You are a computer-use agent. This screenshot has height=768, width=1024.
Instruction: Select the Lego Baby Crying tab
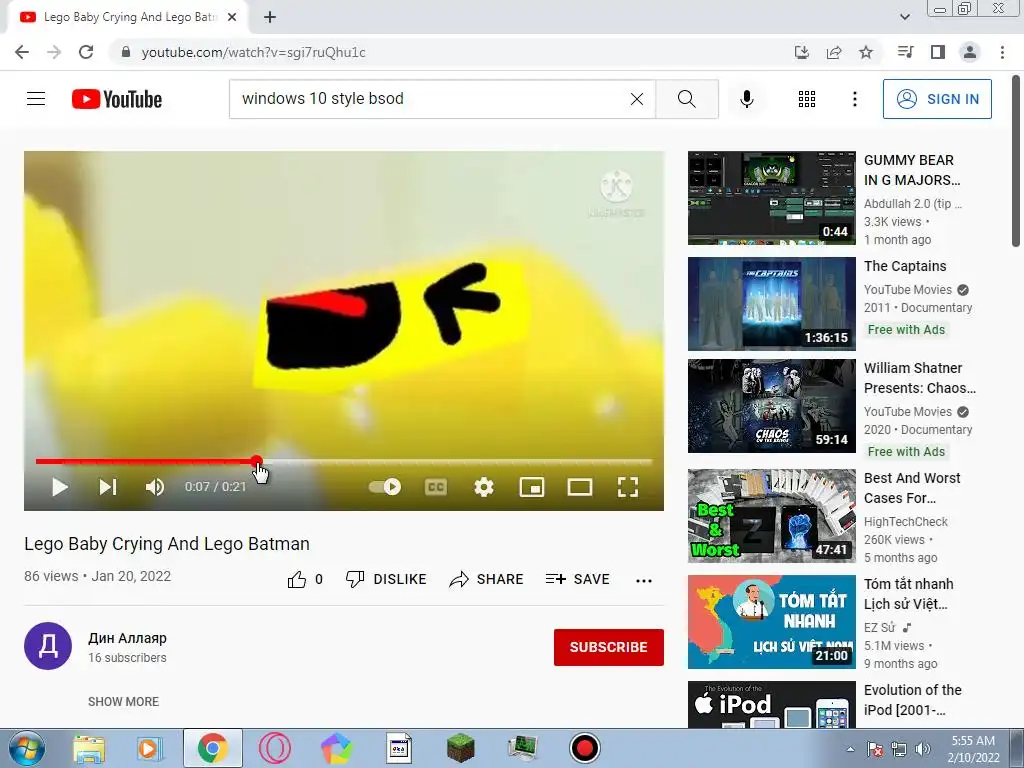[128, 17]
